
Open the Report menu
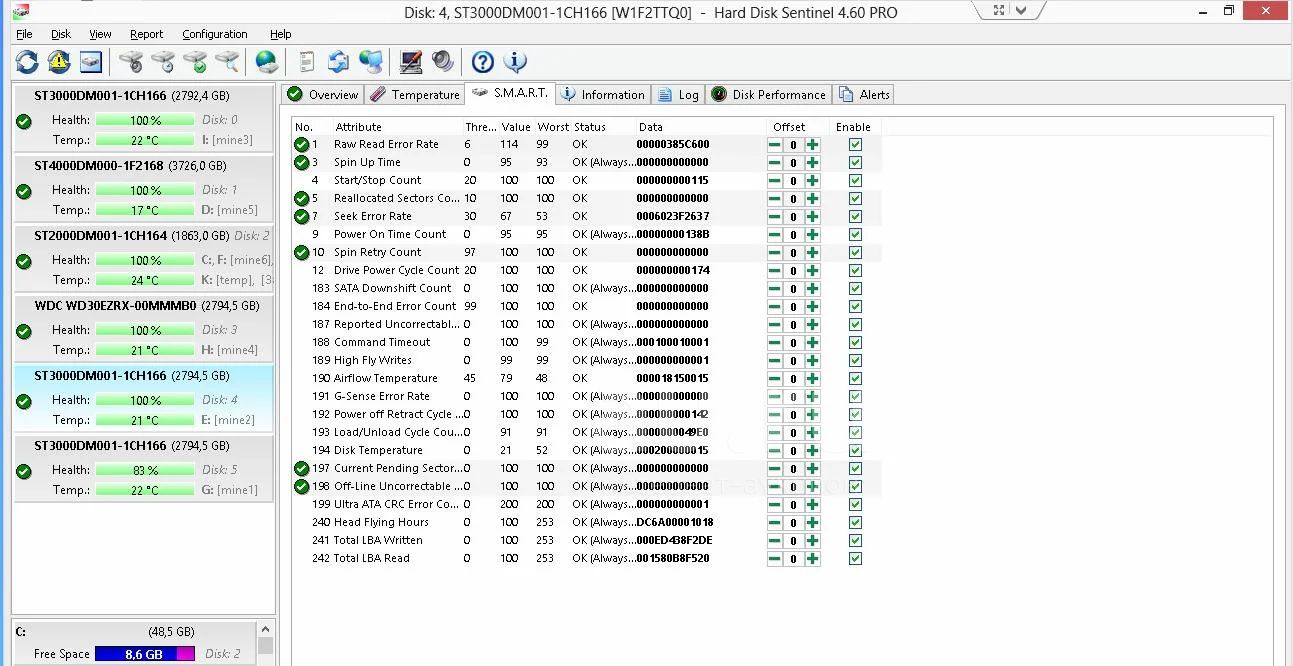tap(147, 34)
